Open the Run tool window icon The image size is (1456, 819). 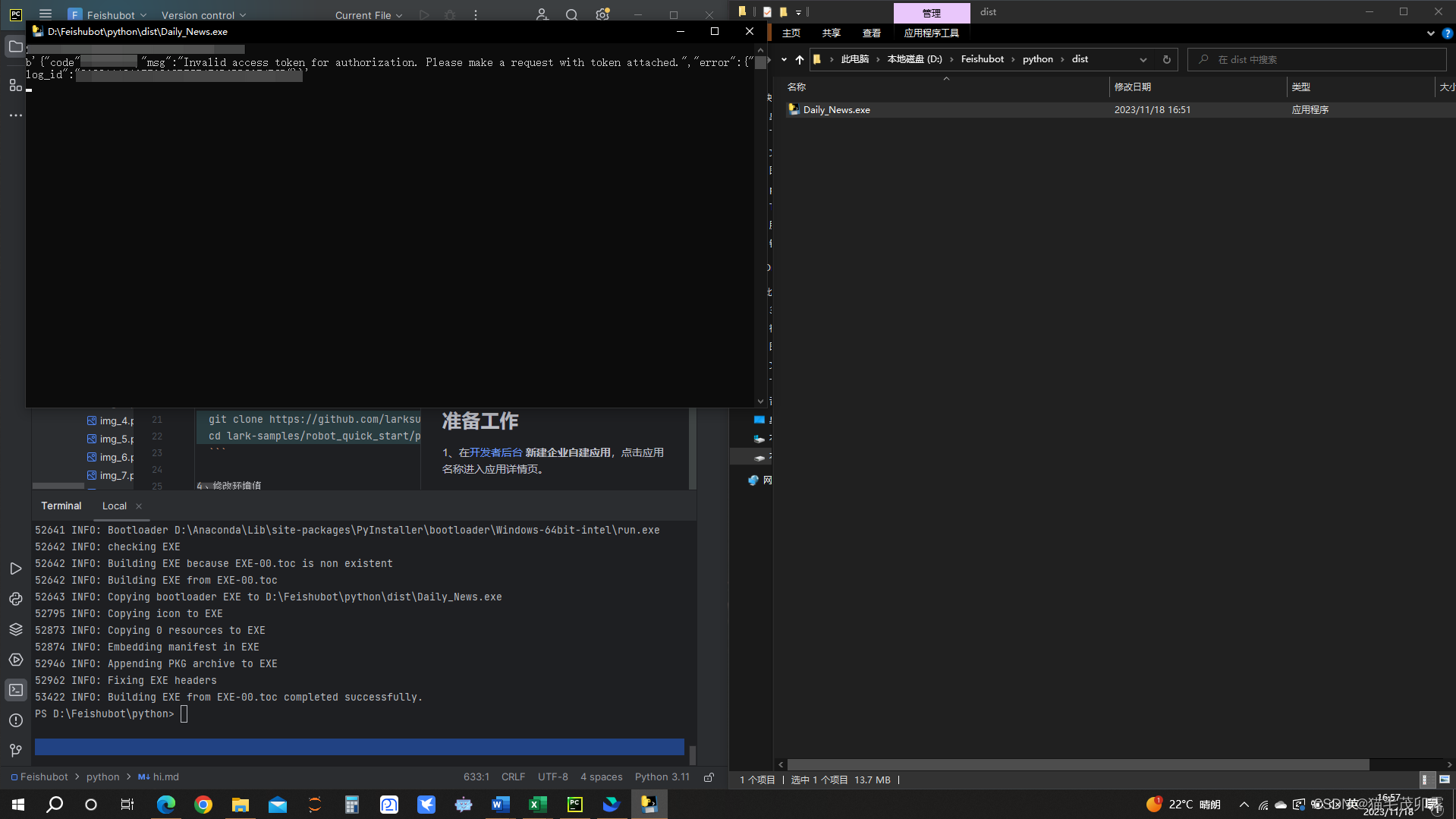point(16,569)
